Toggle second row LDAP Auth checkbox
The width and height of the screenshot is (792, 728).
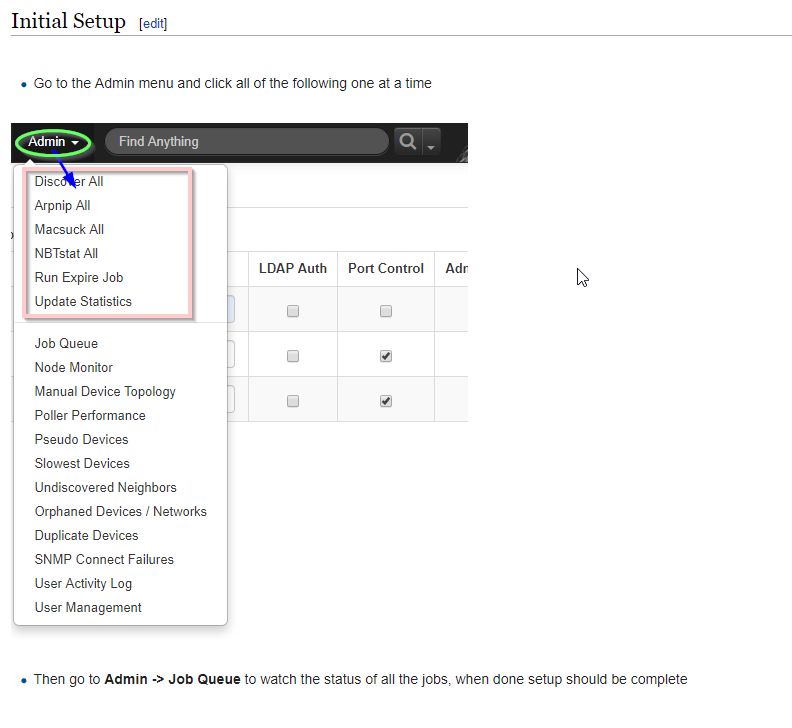point(293,356)
